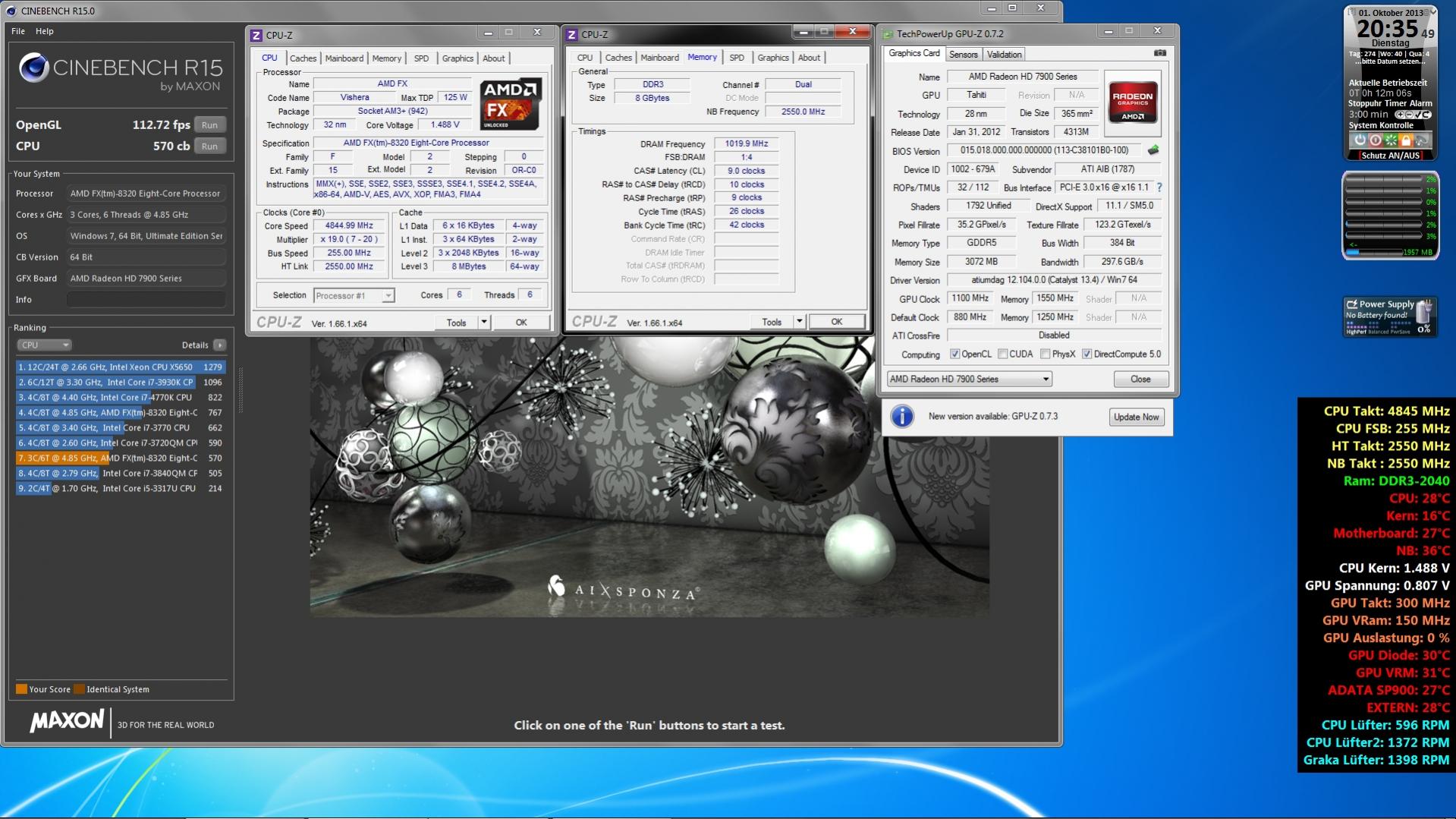
Task: Run the OpenGL benchmark test
Action: [x=210, y=125]
